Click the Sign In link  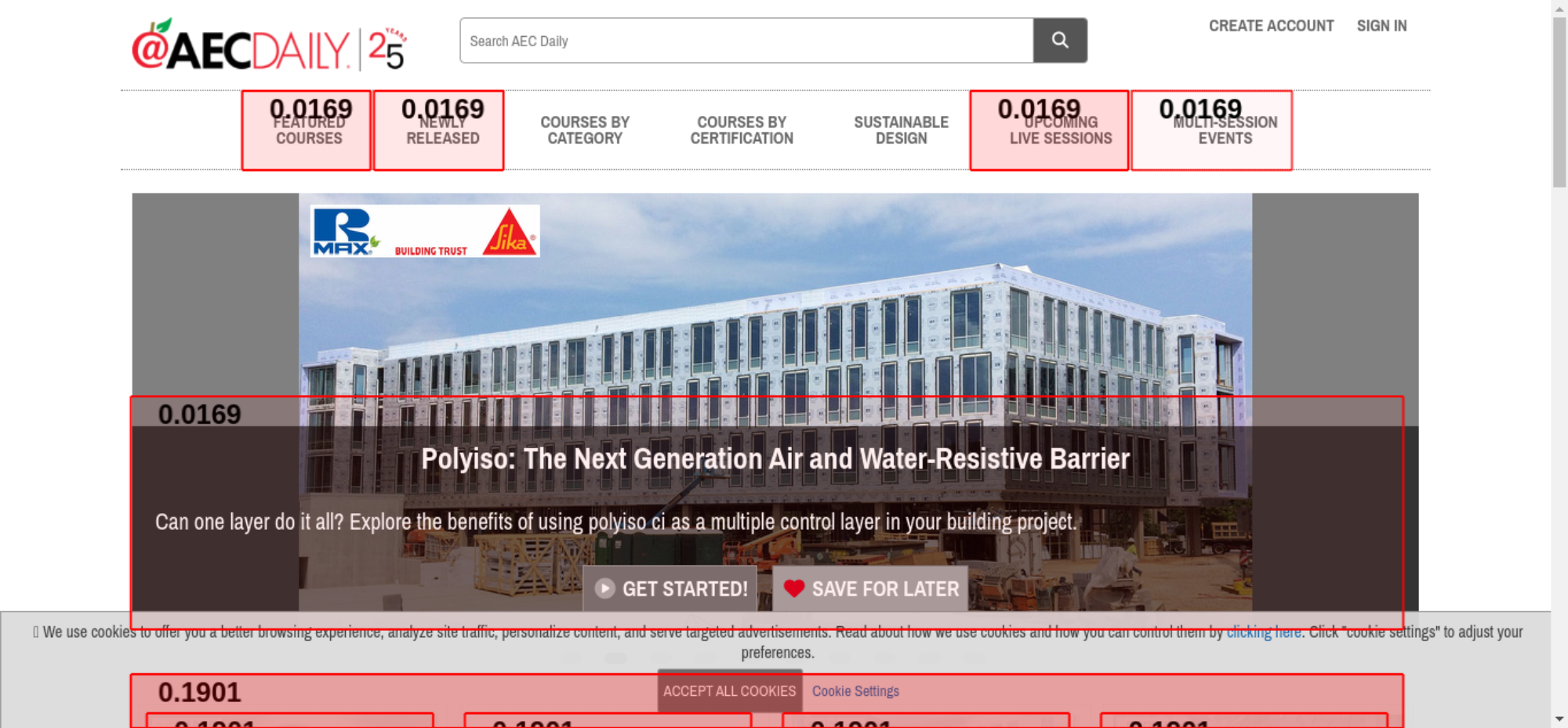(1381, 26)
